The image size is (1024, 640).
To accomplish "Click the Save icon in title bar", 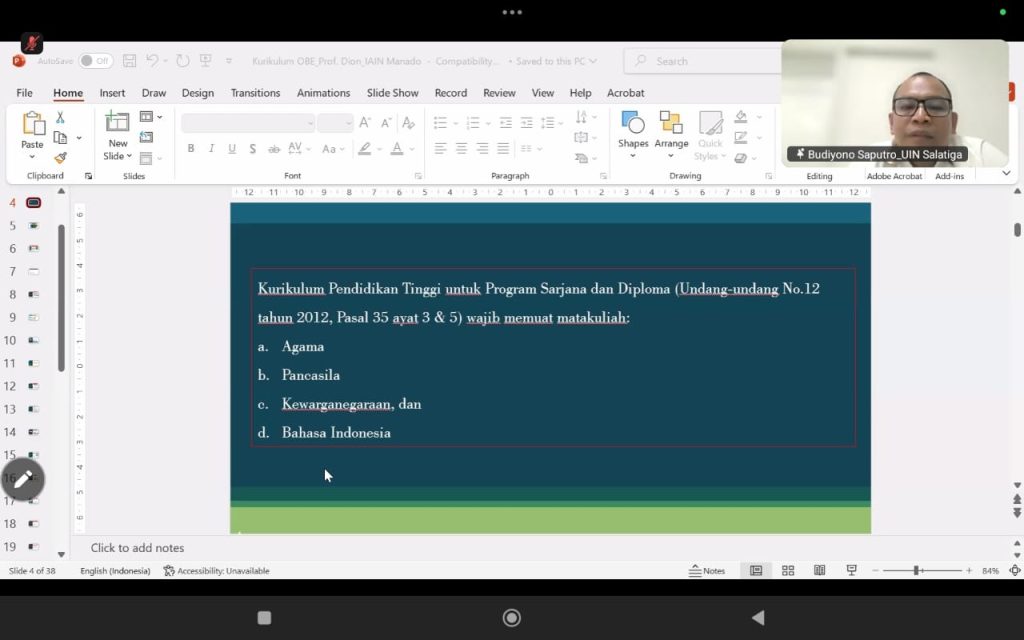I will pyautogui.click(x=129, y=61).
